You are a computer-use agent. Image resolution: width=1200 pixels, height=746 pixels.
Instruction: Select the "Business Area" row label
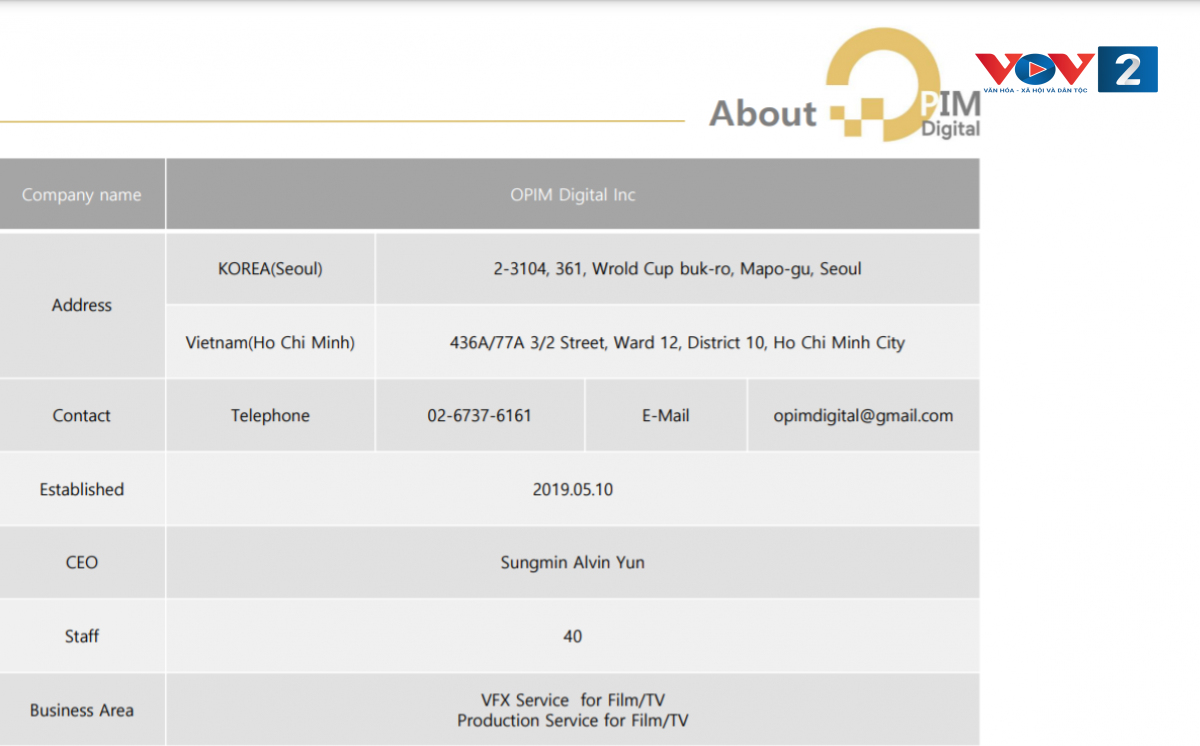(x=82, y=710)
